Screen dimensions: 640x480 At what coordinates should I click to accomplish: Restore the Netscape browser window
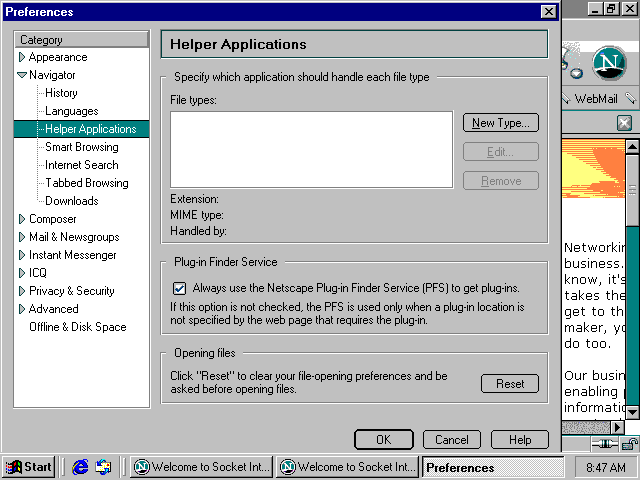click(x=611, y=9)
